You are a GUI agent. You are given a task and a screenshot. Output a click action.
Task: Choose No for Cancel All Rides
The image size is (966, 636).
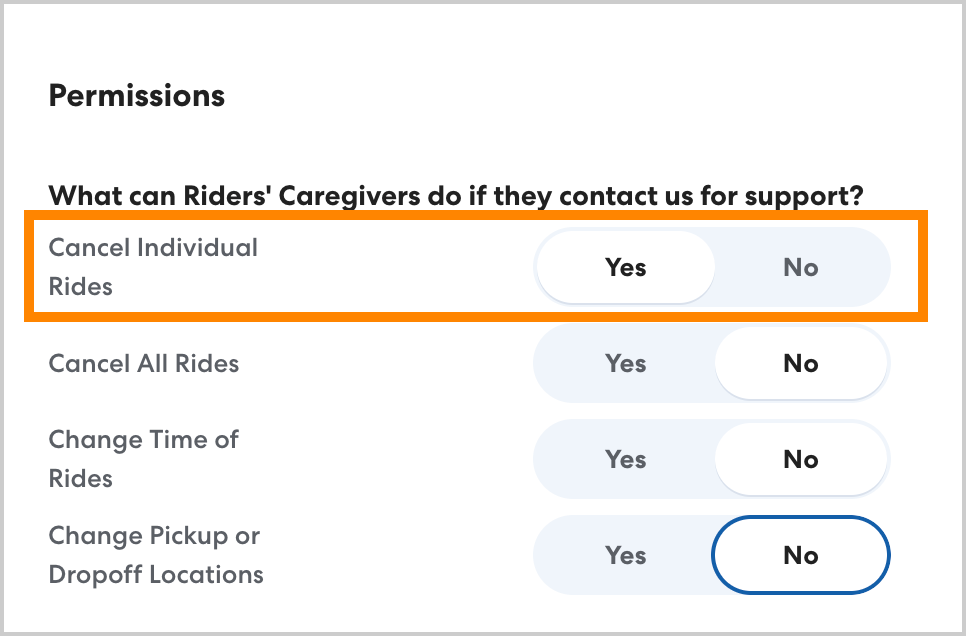800,364
